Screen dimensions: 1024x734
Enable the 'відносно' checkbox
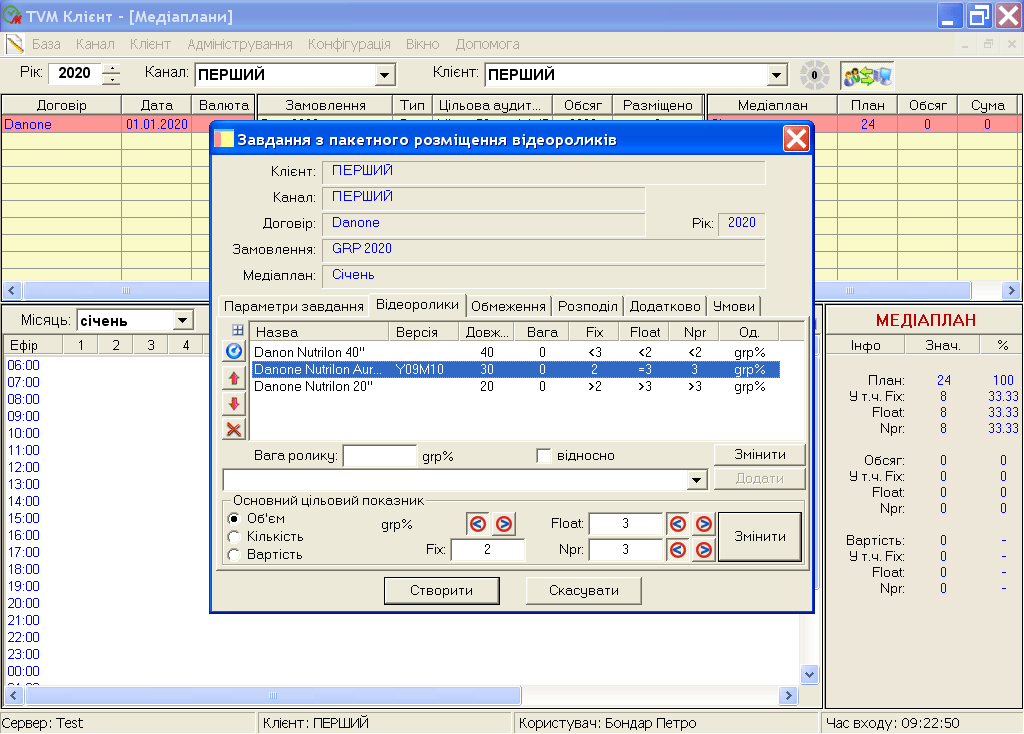[x=544, y=456]
